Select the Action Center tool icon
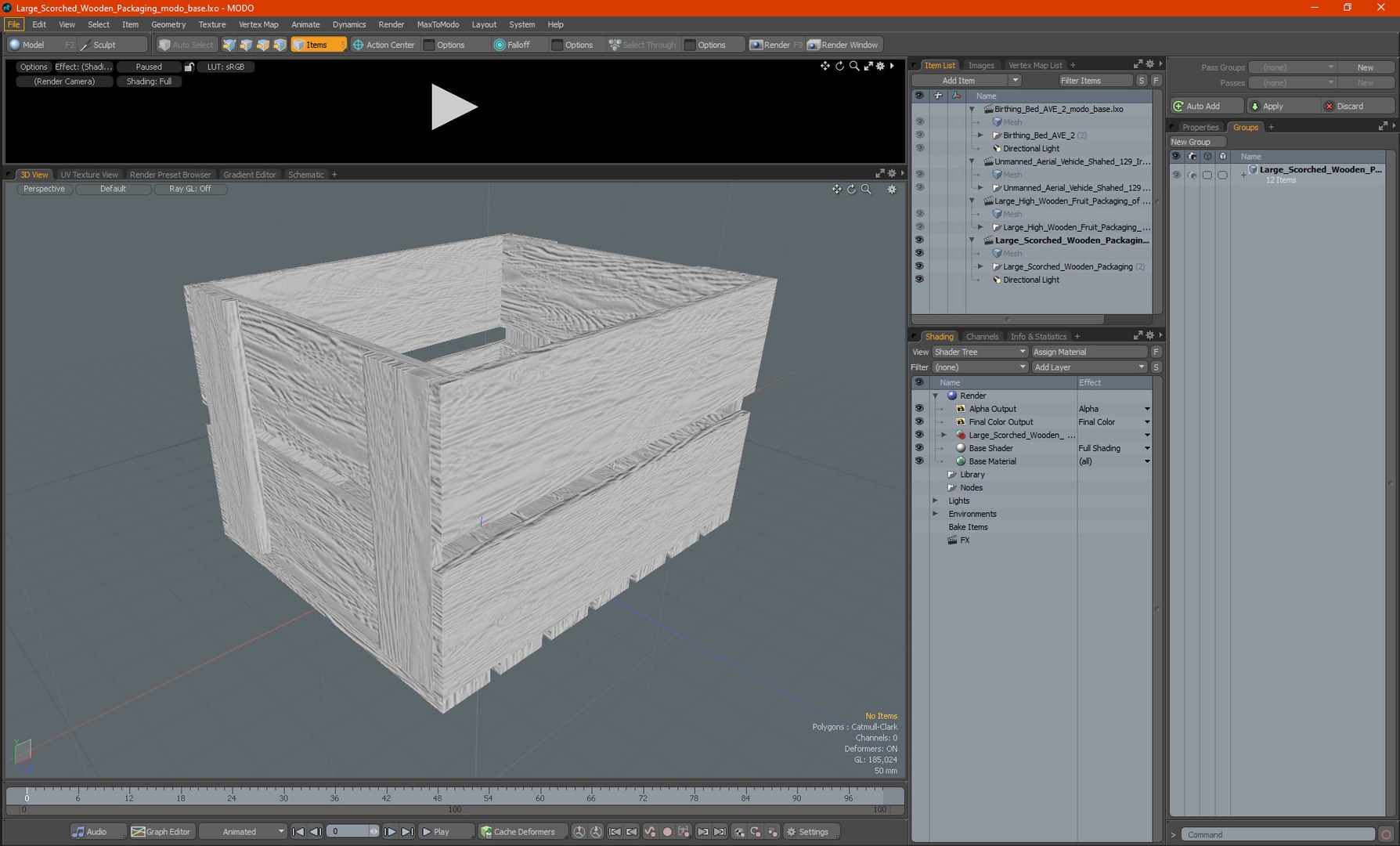Viewport: 1400px width, 846px height. (x=359, y=45)
